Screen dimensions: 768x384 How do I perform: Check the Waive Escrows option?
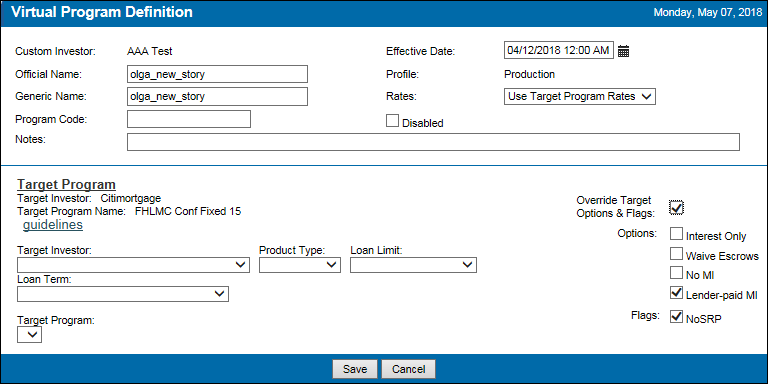pyautogui.click(x=676, y=253)
